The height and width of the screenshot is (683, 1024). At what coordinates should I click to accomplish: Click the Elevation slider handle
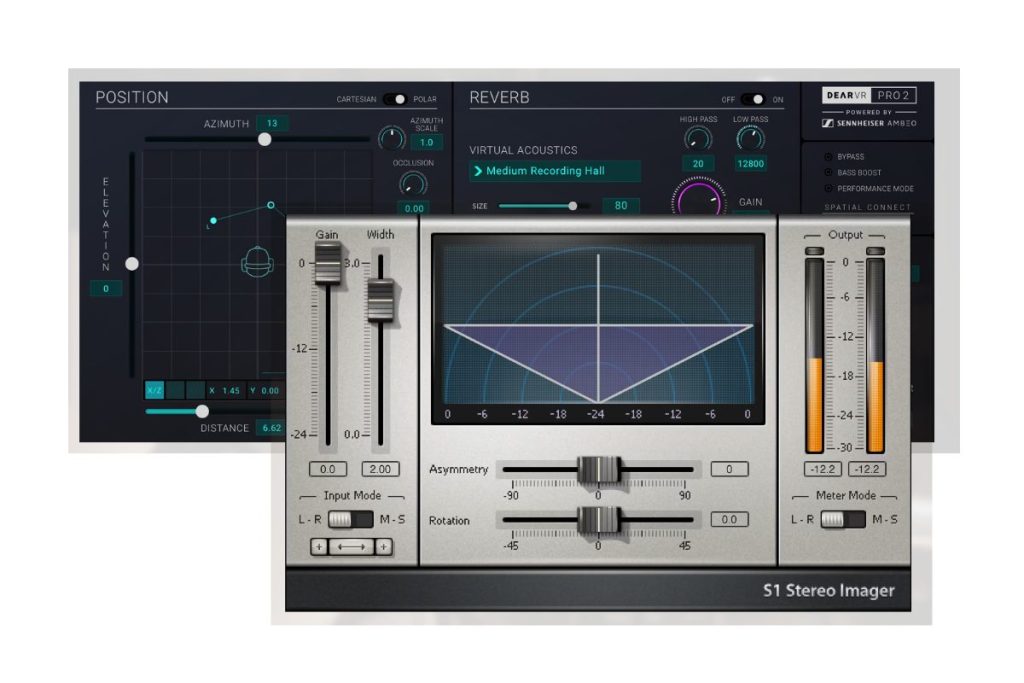(x=132, y=264)
